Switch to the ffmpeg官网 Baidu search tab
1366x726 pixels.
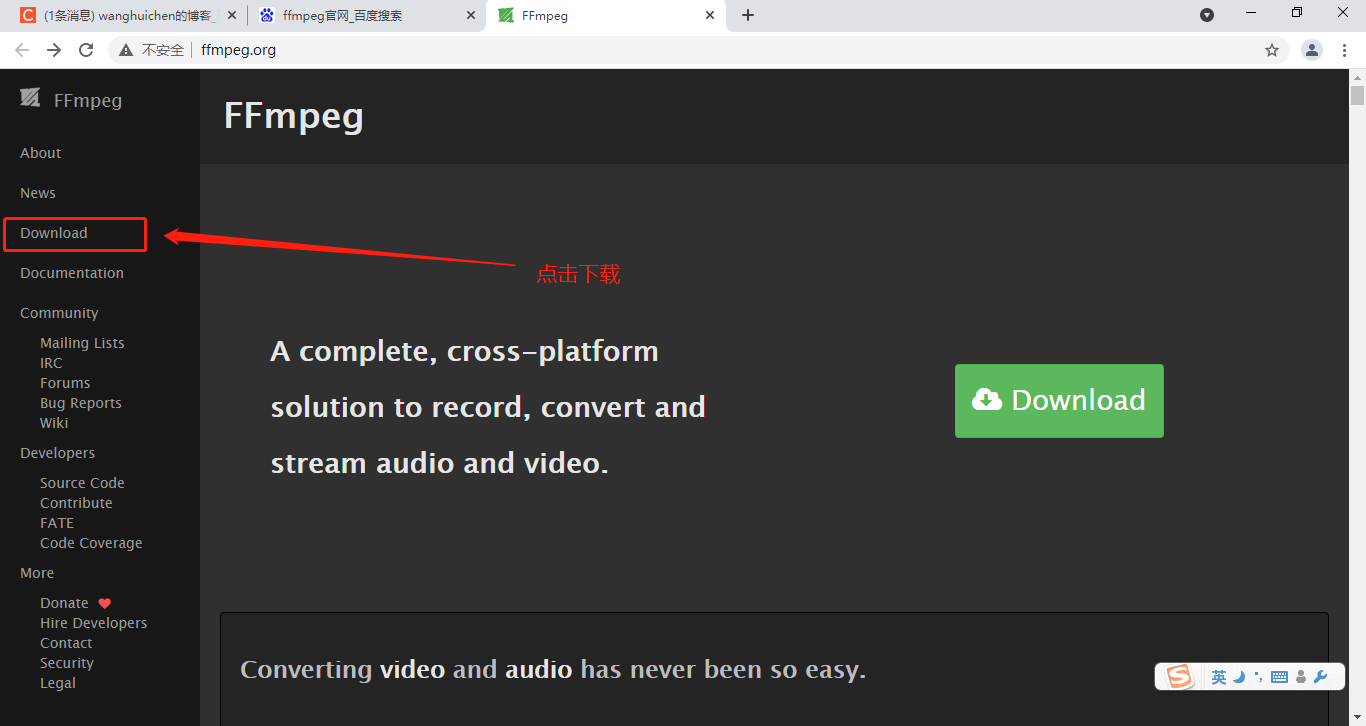point(365,15)
